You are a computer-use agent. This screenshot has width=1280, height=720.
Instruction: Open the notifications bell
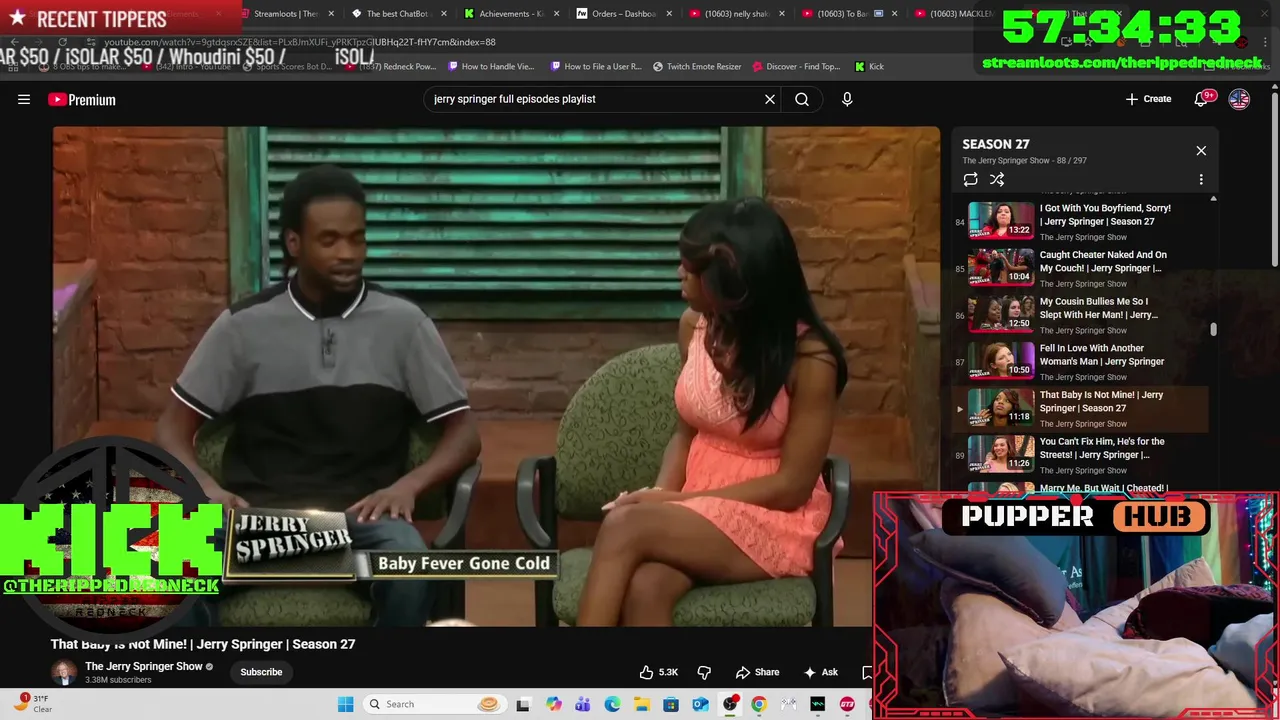pos(1203,99)
